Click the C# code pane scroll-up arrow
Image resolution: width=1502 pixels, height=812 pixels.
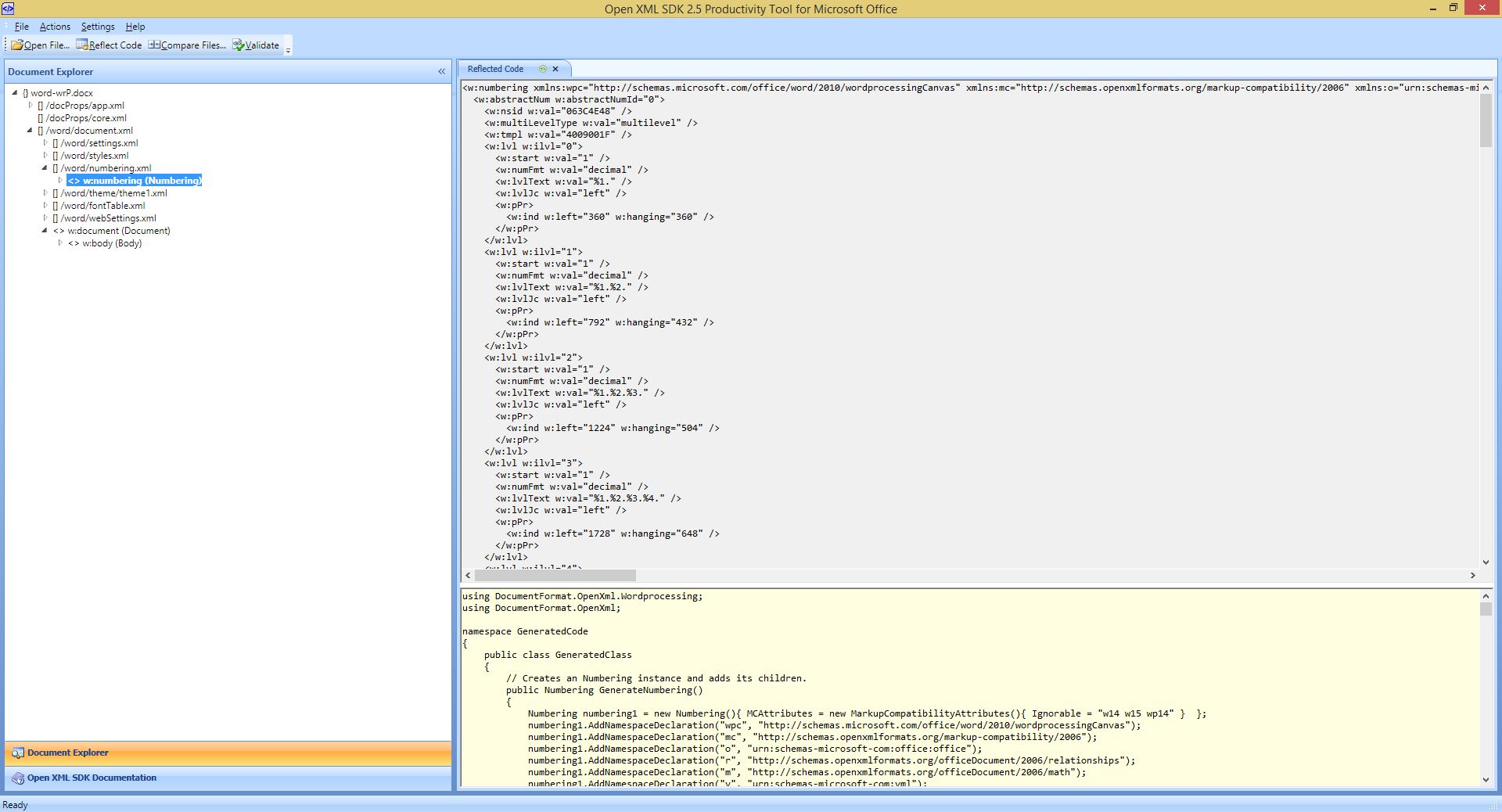pos(1486,596)
